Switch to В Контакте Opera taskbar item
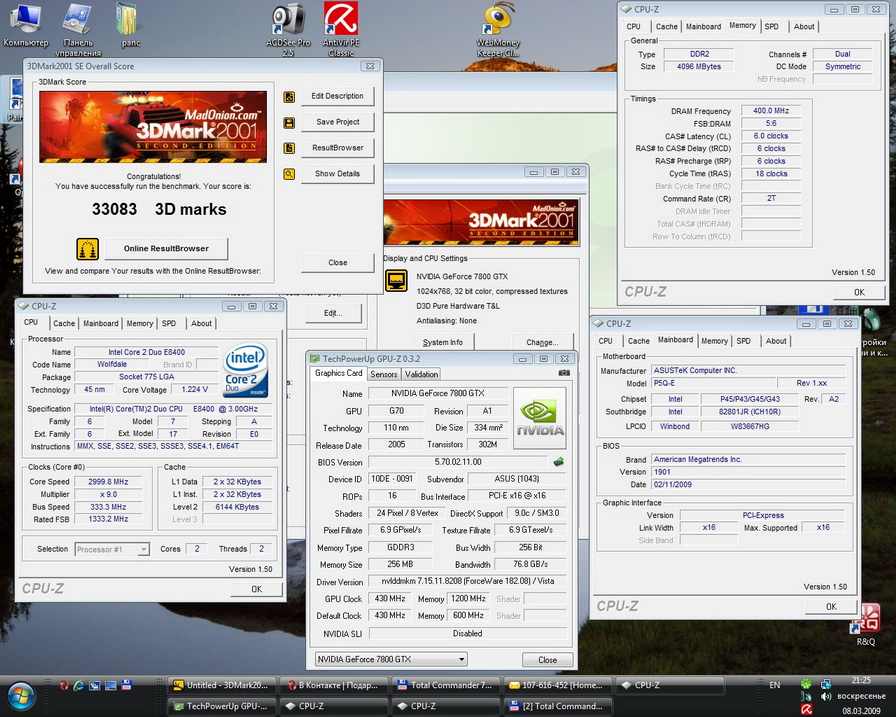 coord(334,685)
